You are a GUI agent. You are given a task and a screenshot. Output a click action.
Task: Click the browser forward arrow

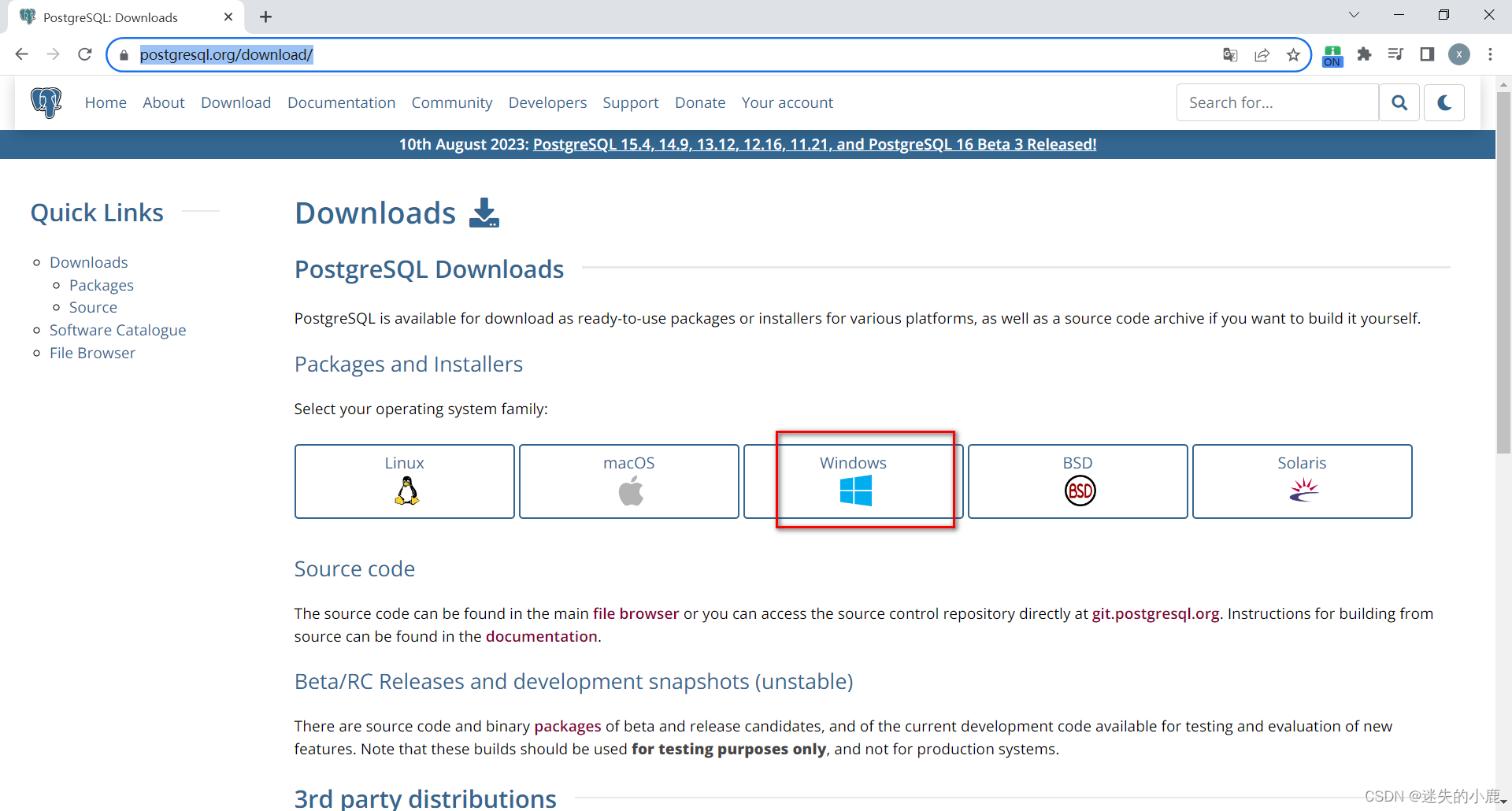coord(53,54)
